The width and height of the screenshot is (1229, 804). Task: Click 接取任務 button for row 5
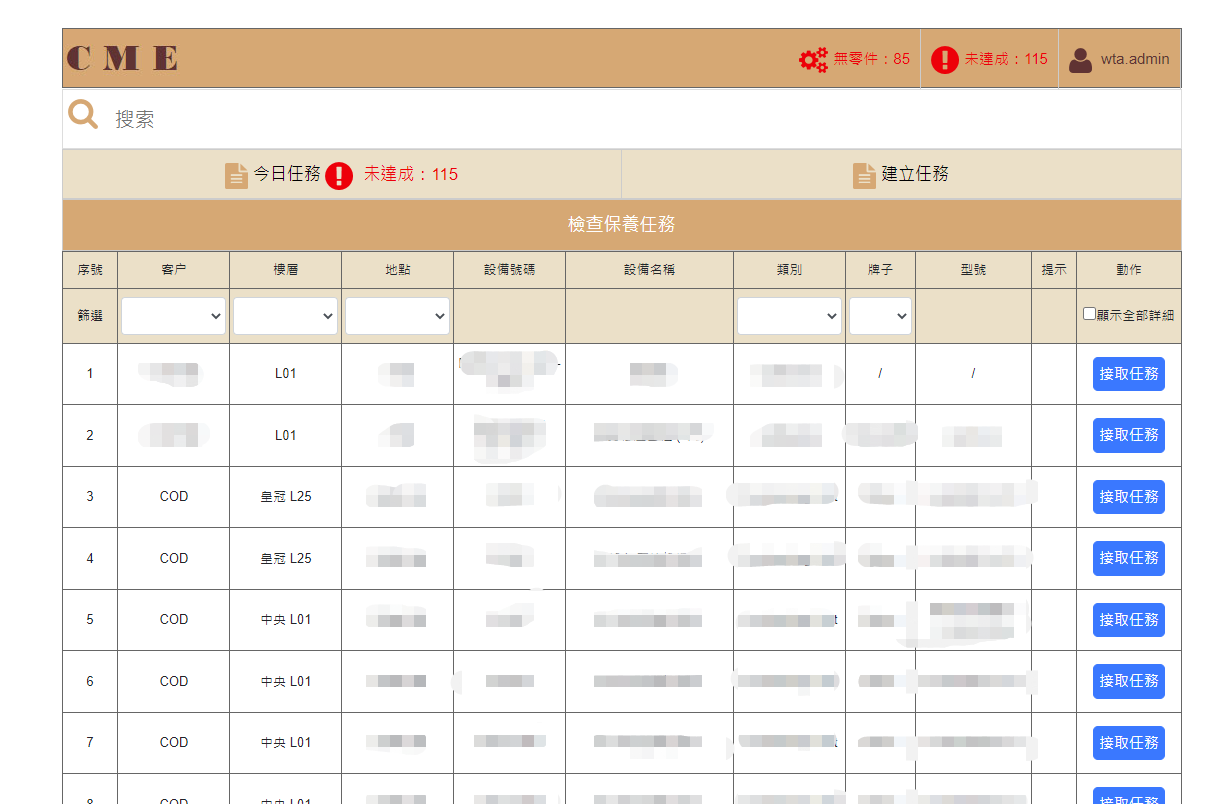[1129, 620]
